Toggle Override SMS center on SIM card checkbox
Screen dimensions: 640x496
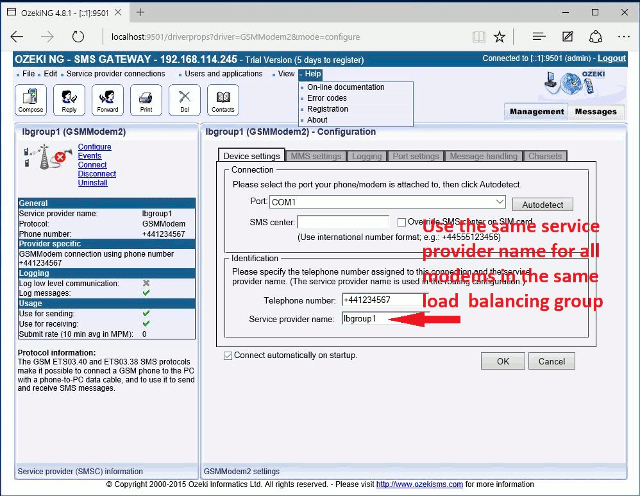401,222
